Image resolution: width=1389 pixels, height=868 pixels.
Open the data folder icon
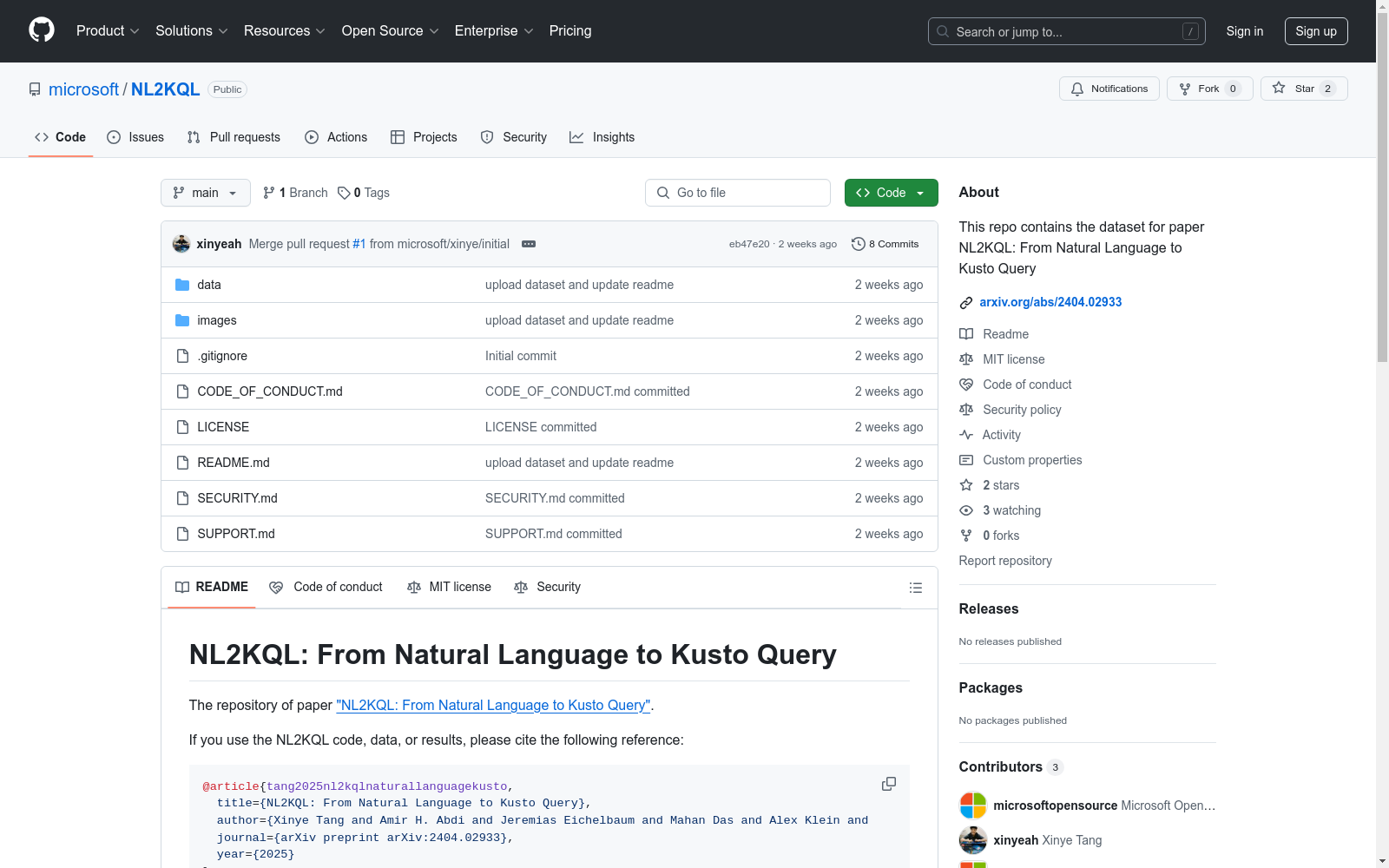pos(182,285)
